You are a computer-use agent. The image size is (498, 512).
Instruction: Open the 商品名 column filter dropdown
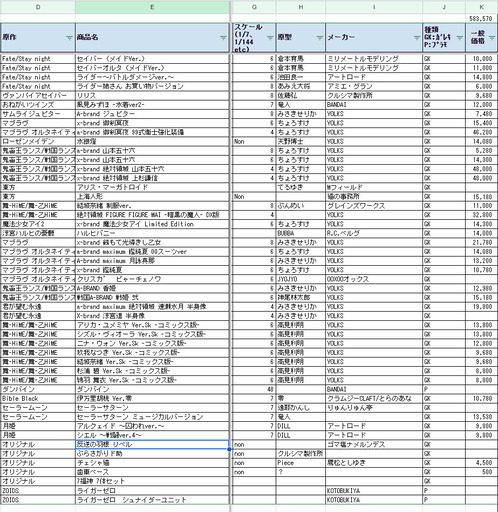coord(223,37)
